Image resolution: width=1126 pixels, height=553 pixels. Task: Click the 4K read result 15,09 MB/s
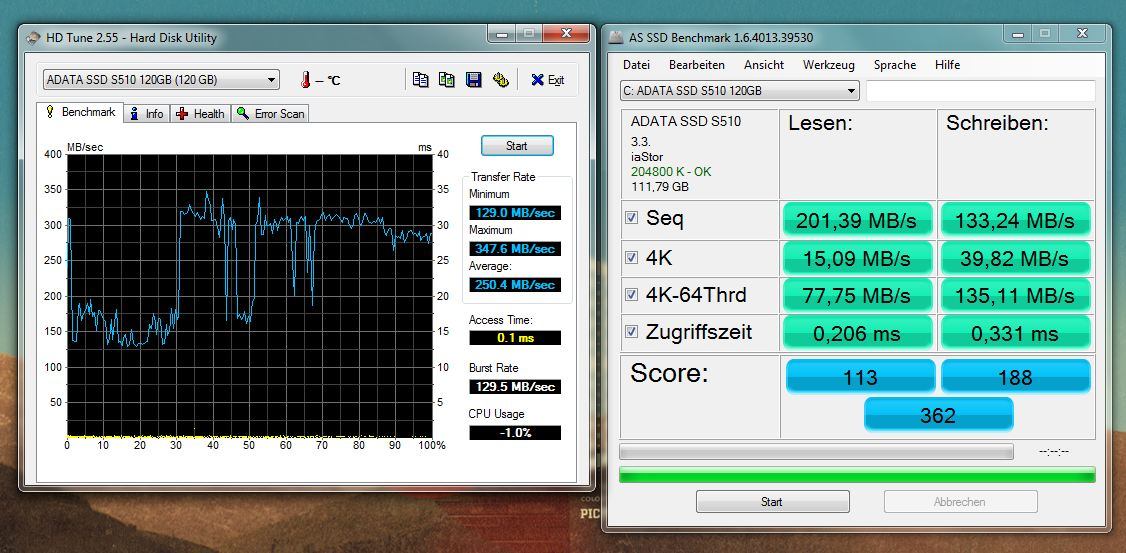(857, 258)
